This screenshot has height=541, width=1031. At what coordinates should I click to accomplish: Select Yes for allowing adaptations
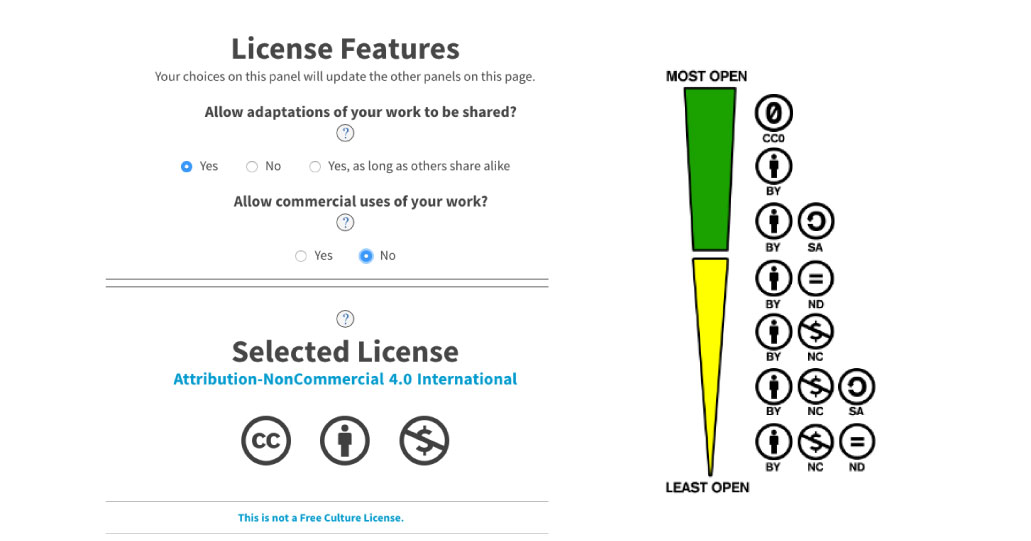[x=186, y=166]
